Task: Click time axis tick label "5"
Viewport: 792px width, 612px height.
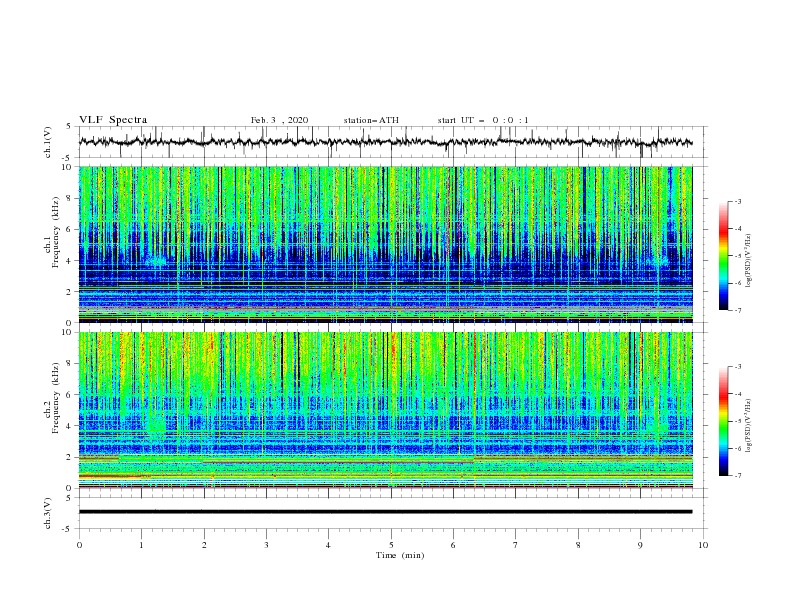Action: 391,545
